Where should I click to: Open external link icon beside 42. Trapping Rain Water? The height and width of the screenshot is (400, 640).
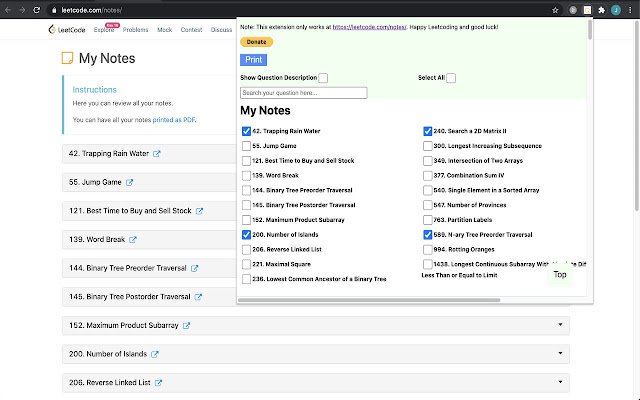[x=157, y=154]
